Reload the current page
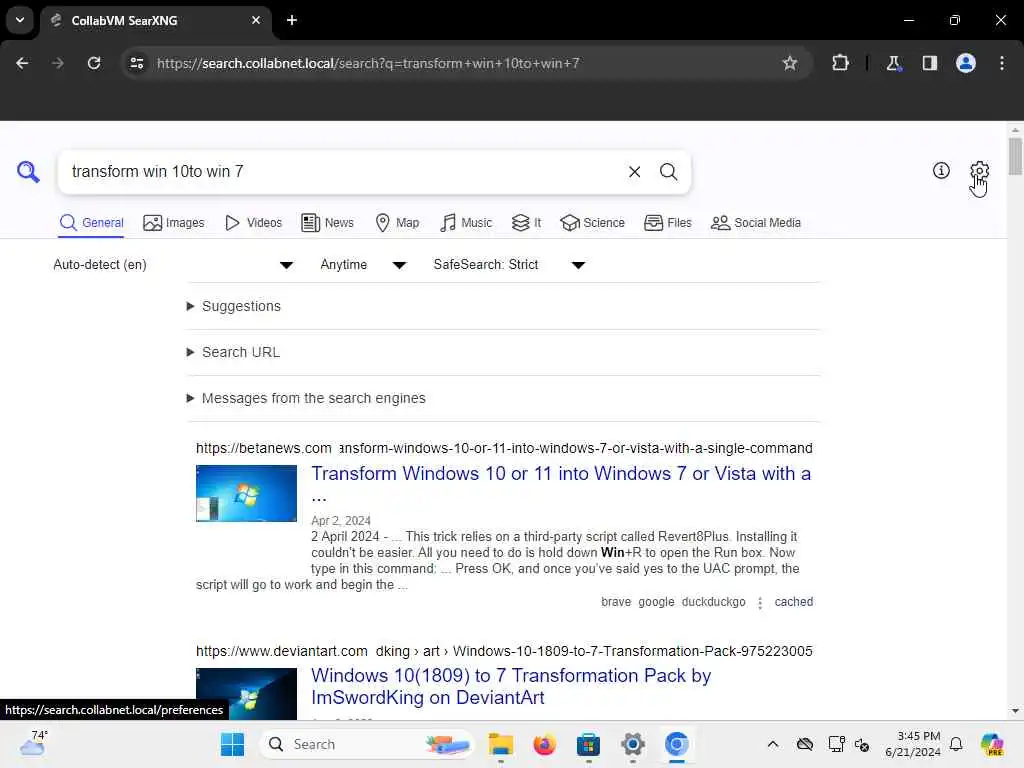1024x768 pixels. tap(94, 63)
